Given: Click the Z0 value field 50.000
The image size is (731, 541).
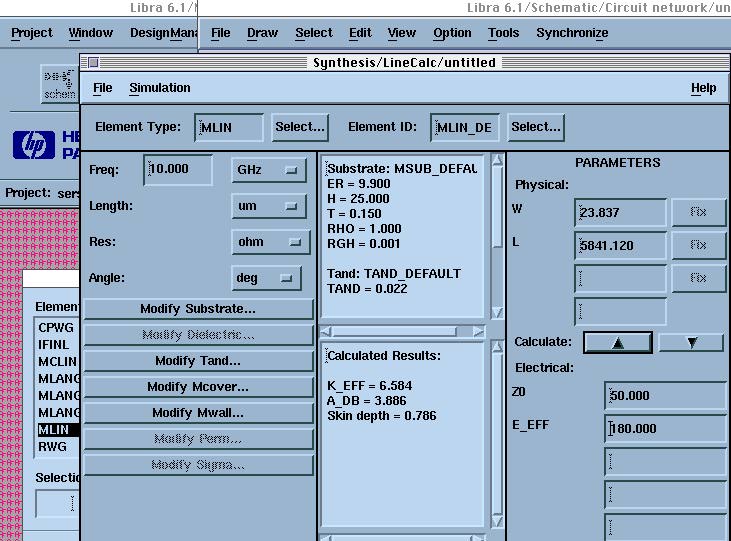Looking at the screenshot, I should point(666,395).
